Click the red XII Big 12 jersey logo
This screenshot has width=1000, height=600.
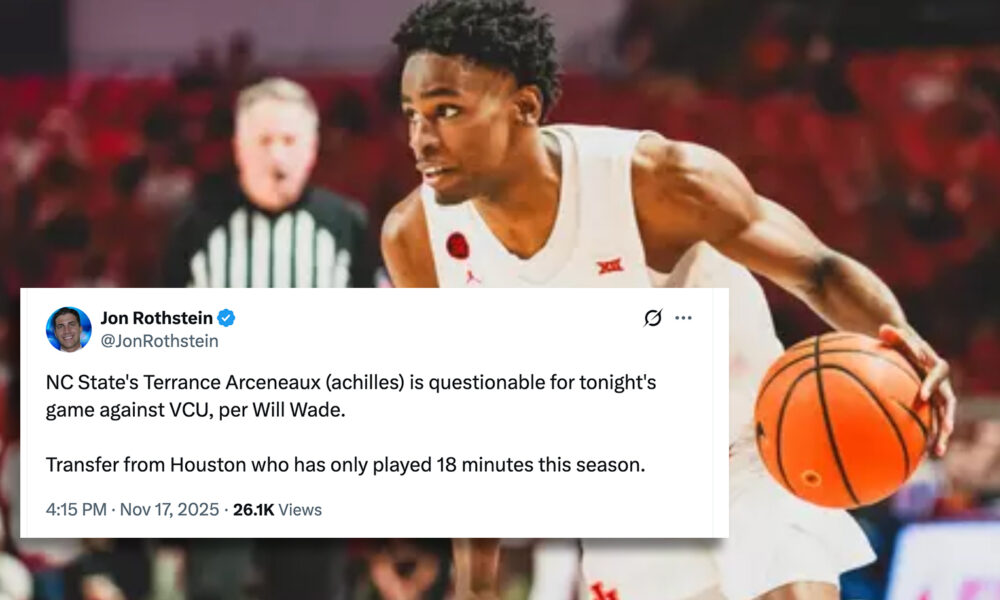coord(610,266)
